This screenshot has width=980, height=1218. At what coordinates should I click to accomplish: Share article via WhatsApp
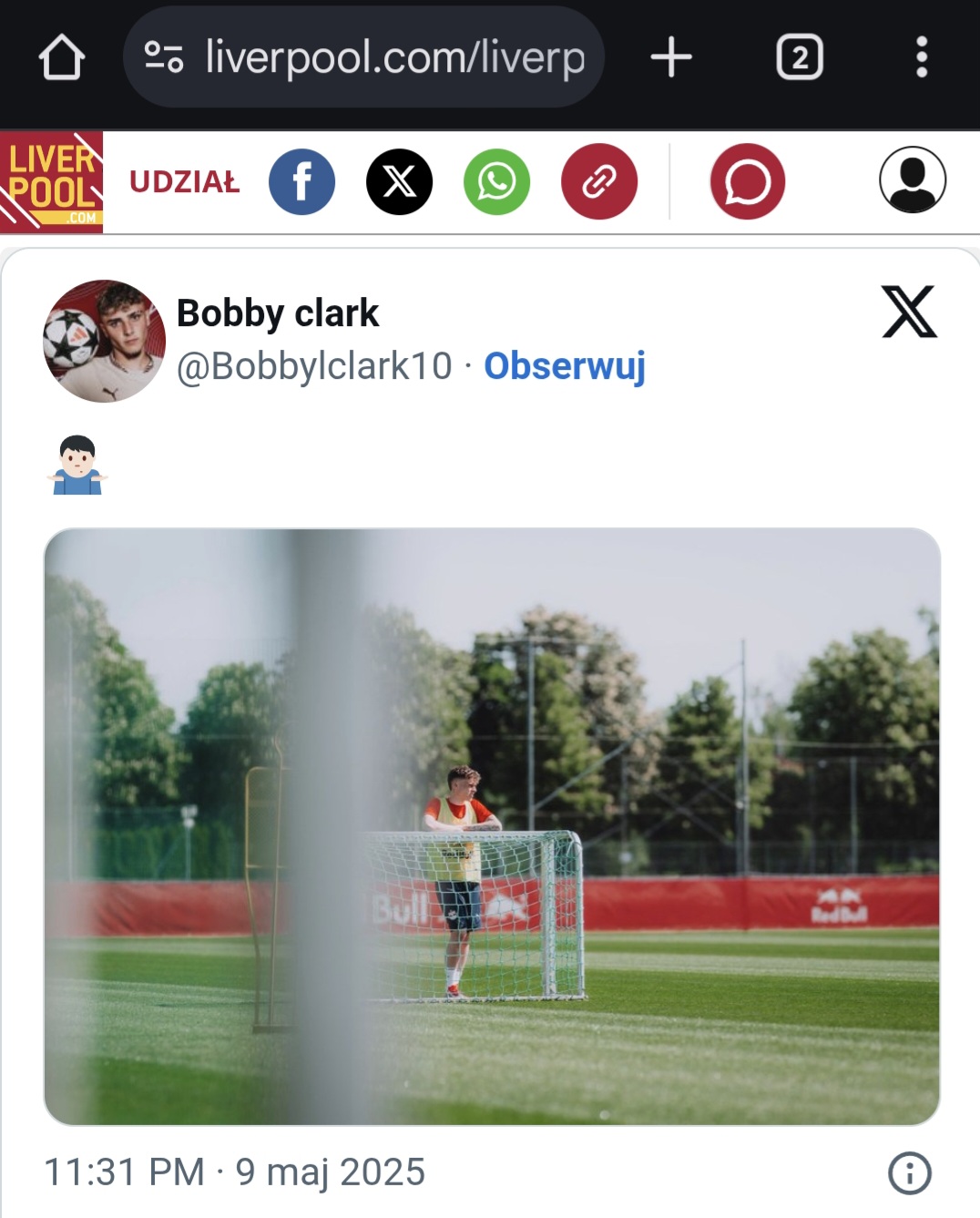[x=496, y=182]
